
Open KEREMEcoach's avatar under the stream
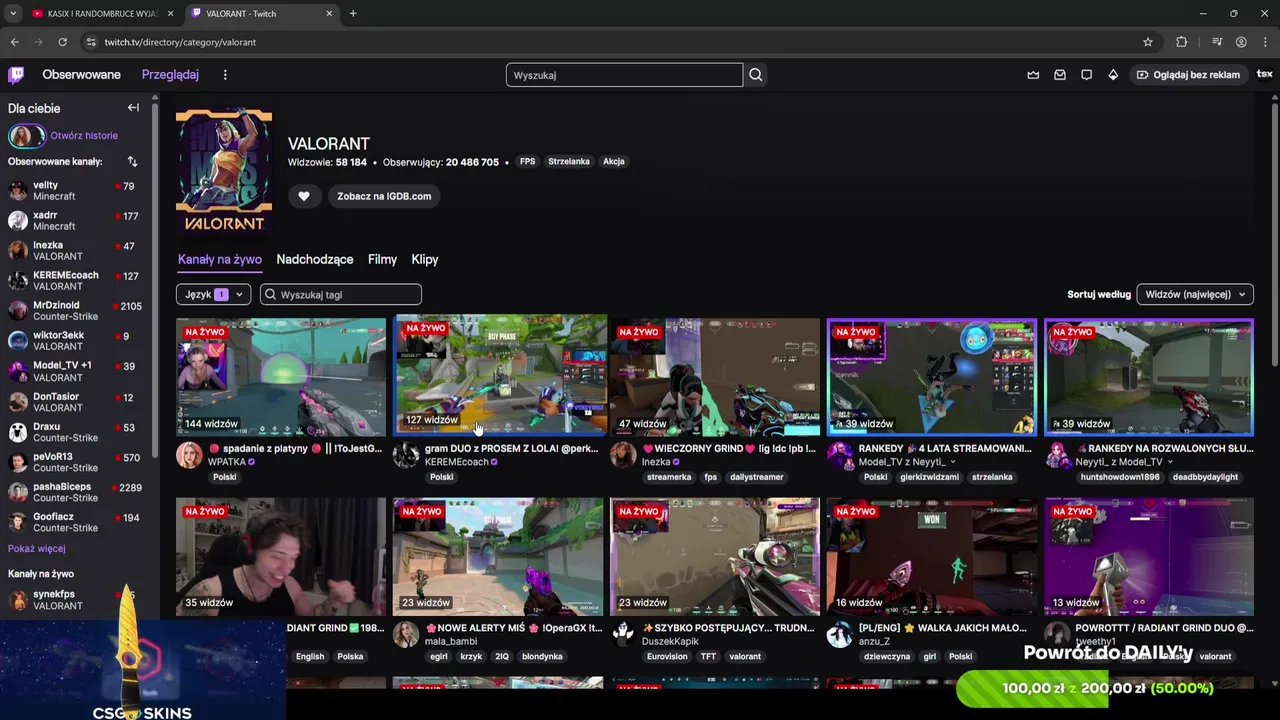tap(406, 455)
